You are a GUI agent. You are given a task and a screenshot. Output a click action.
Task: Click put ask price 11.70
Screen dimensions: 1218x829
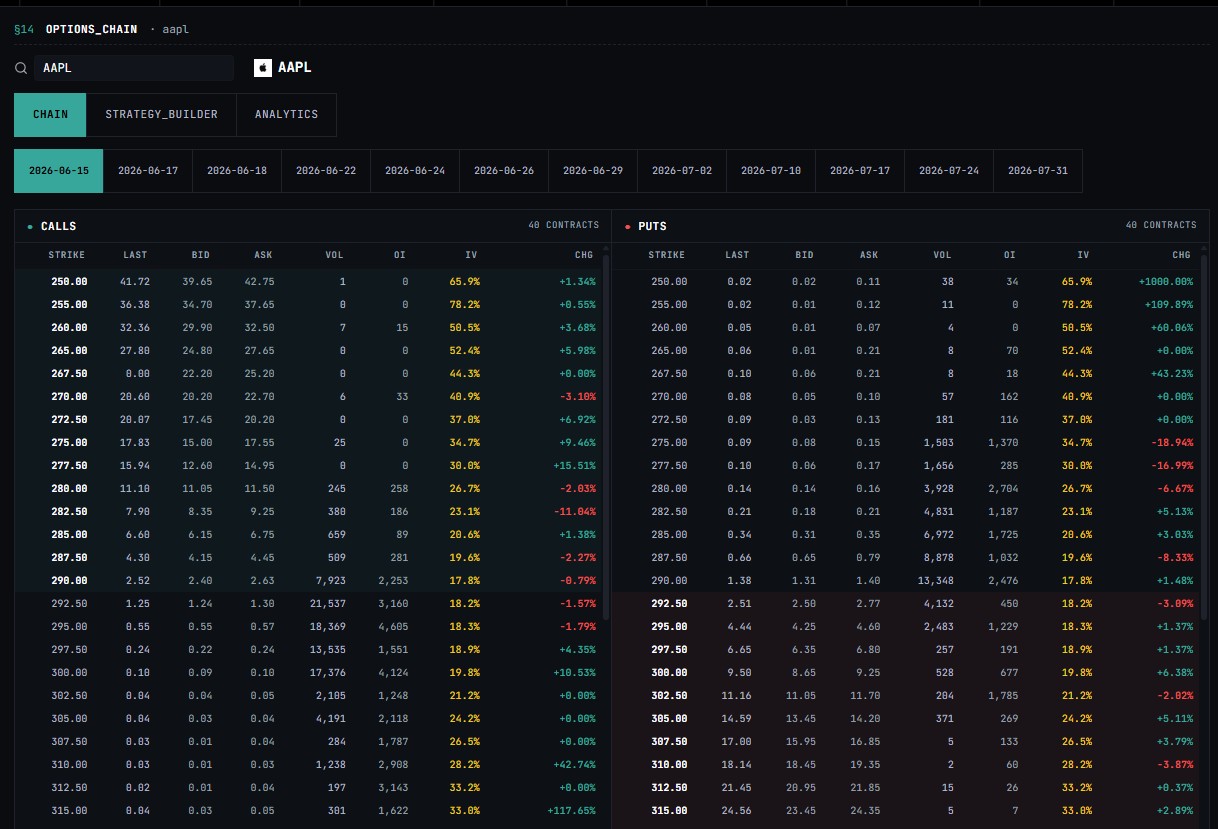coord(866,696)
